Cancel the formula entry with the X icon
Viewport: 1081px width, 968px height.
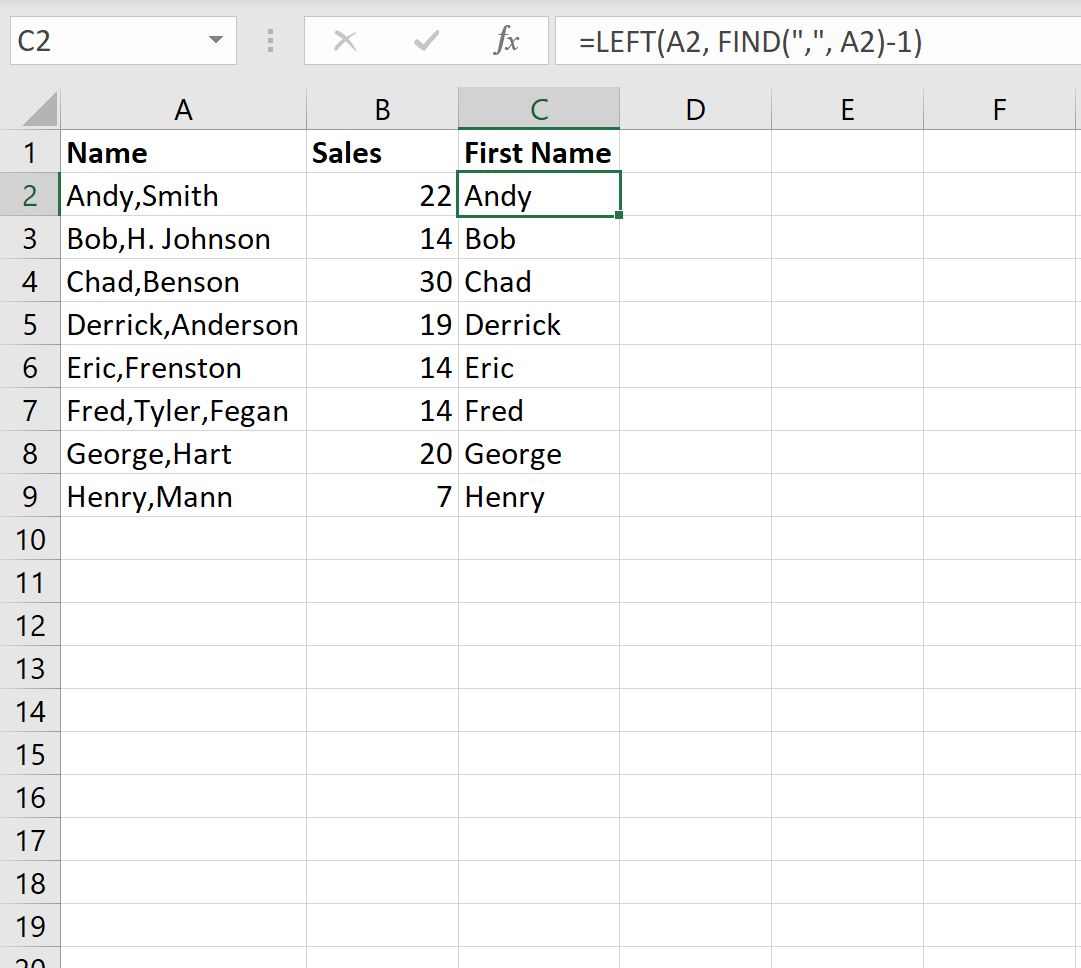tap(345, 41)
